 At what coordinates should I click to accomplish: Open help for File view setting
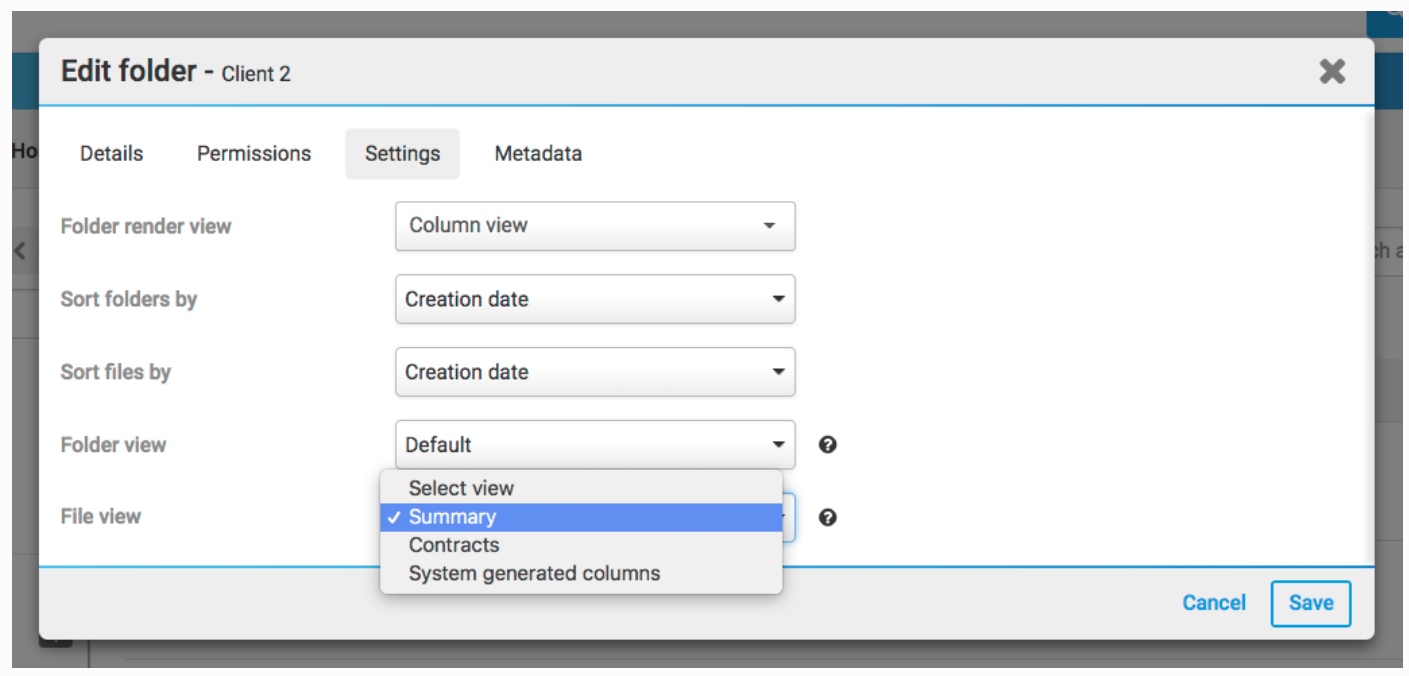click(x=827, y=517)
